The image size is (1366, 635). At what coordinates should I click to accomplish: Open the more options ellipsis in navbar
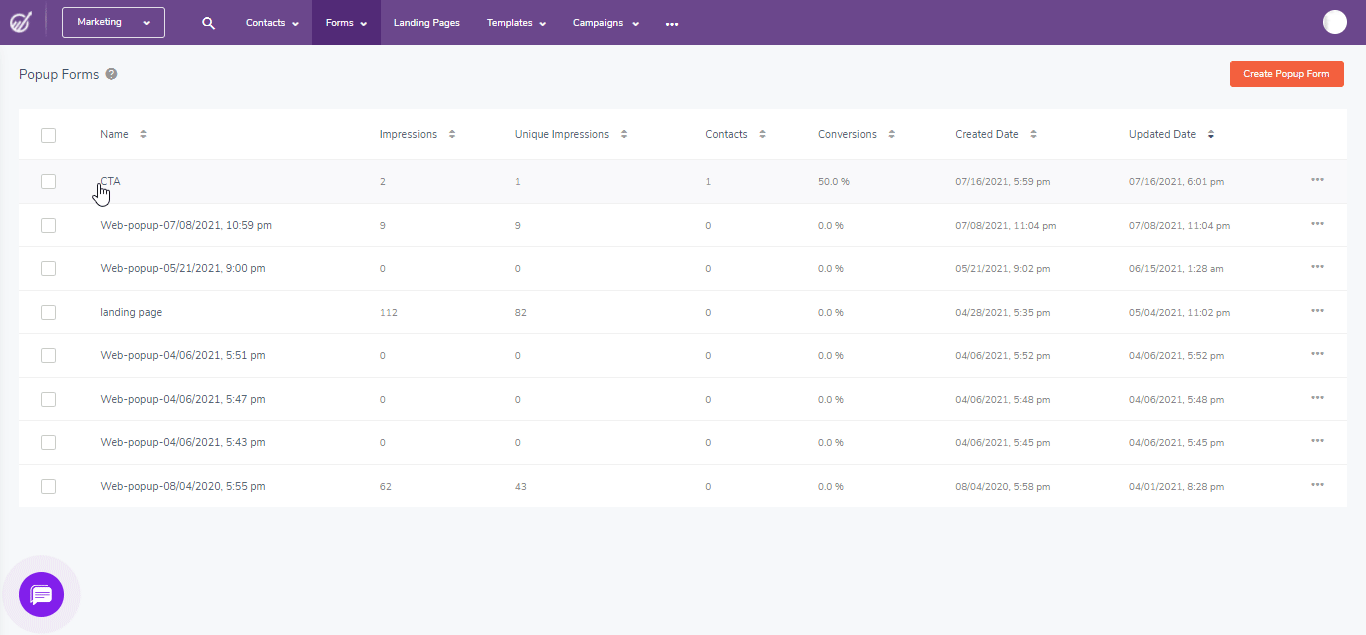[x=672, y=23]
